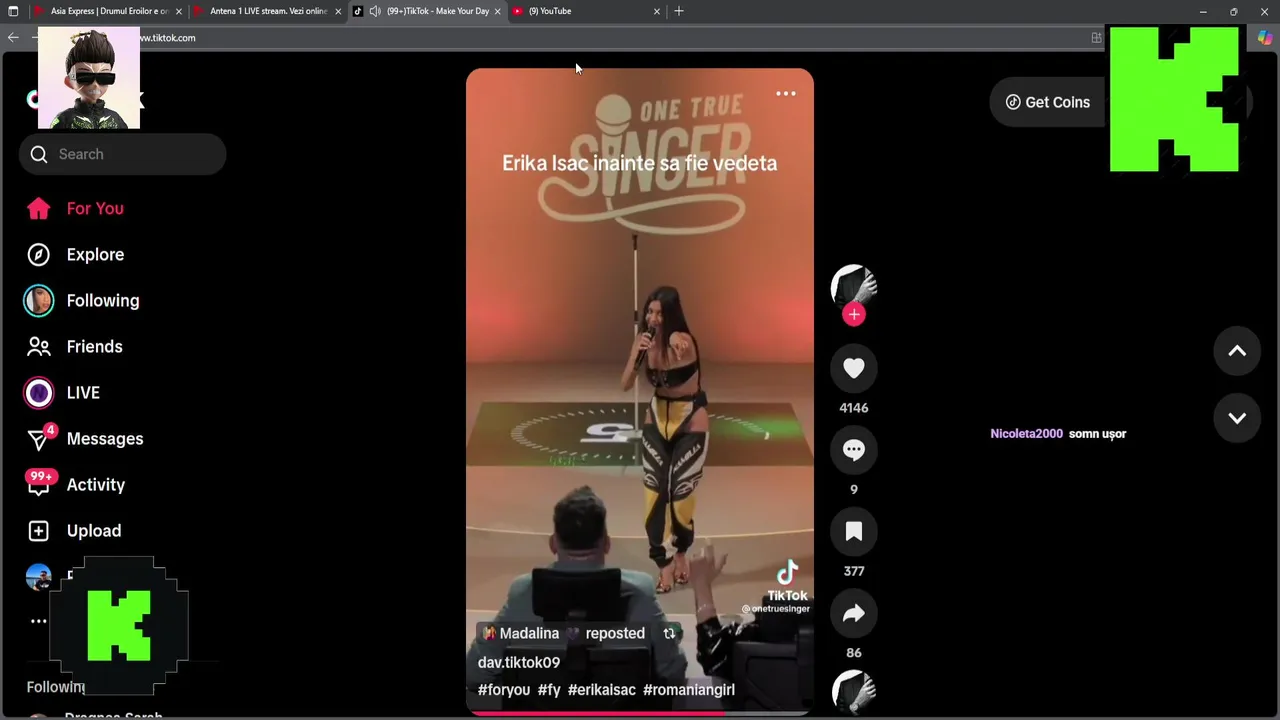This screenshot has height=720, width=1280.
Task: Focus the Search input field
Action: 122,154
